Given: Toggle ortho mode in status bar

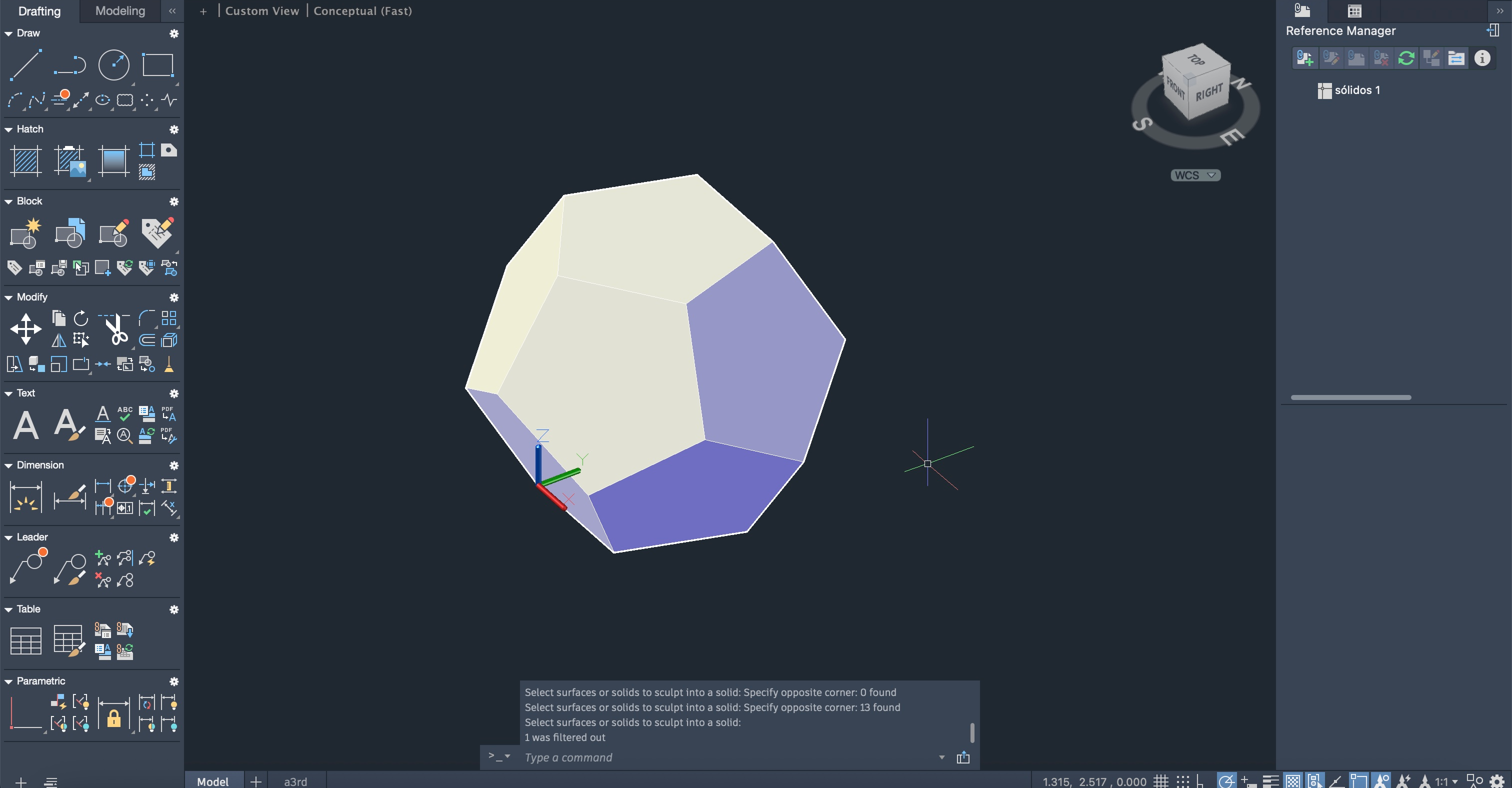Looking at the screenshot, I should [1200, 781].
